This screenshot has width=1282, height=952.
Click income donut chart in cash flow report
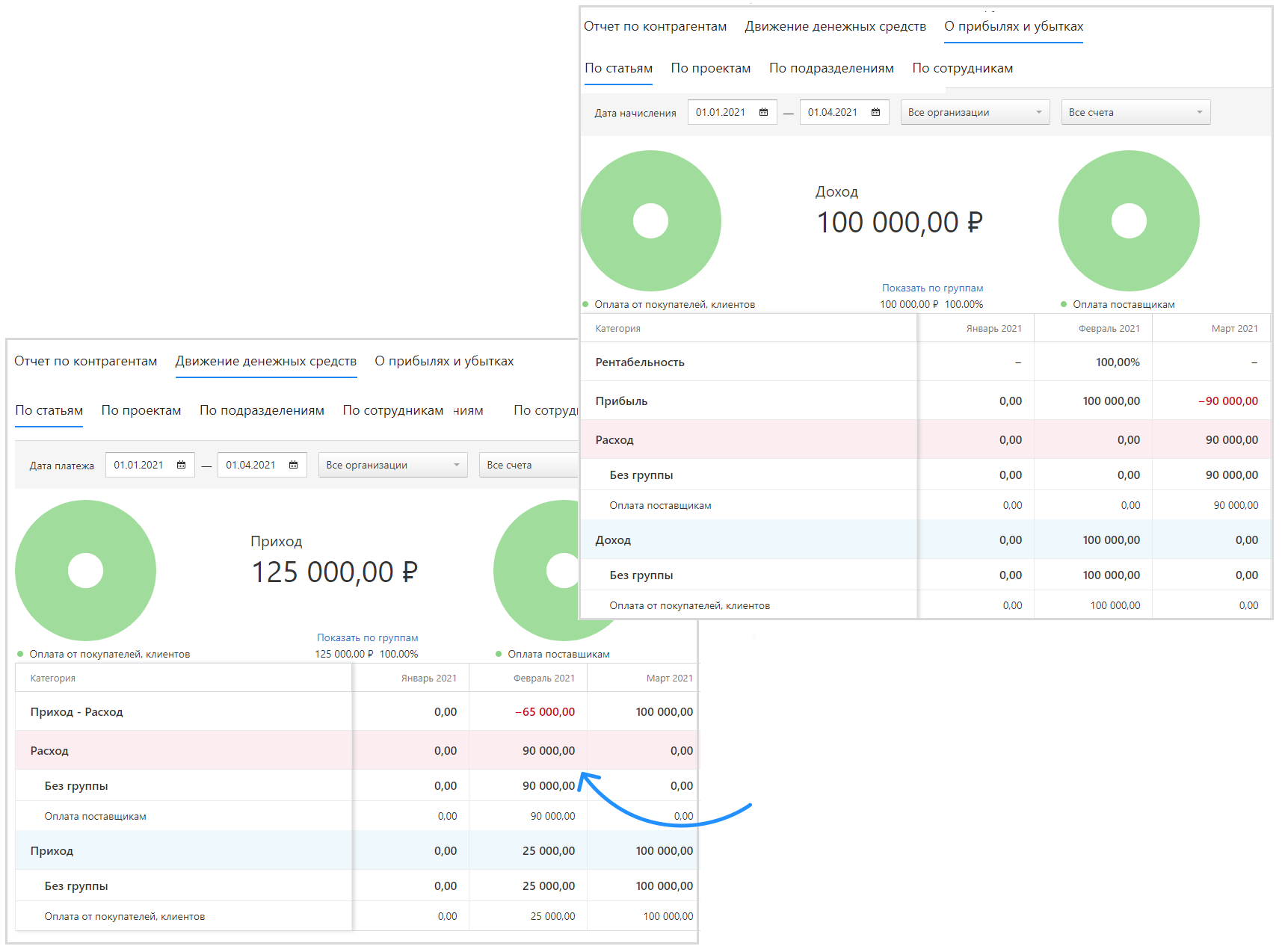point(85,570)
